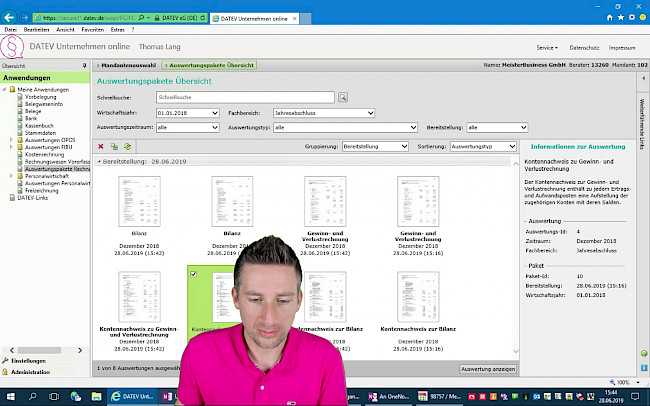Click the magnifier icon beside Schnellsuche
Screen dimensions: 650x406
point(342,97)
